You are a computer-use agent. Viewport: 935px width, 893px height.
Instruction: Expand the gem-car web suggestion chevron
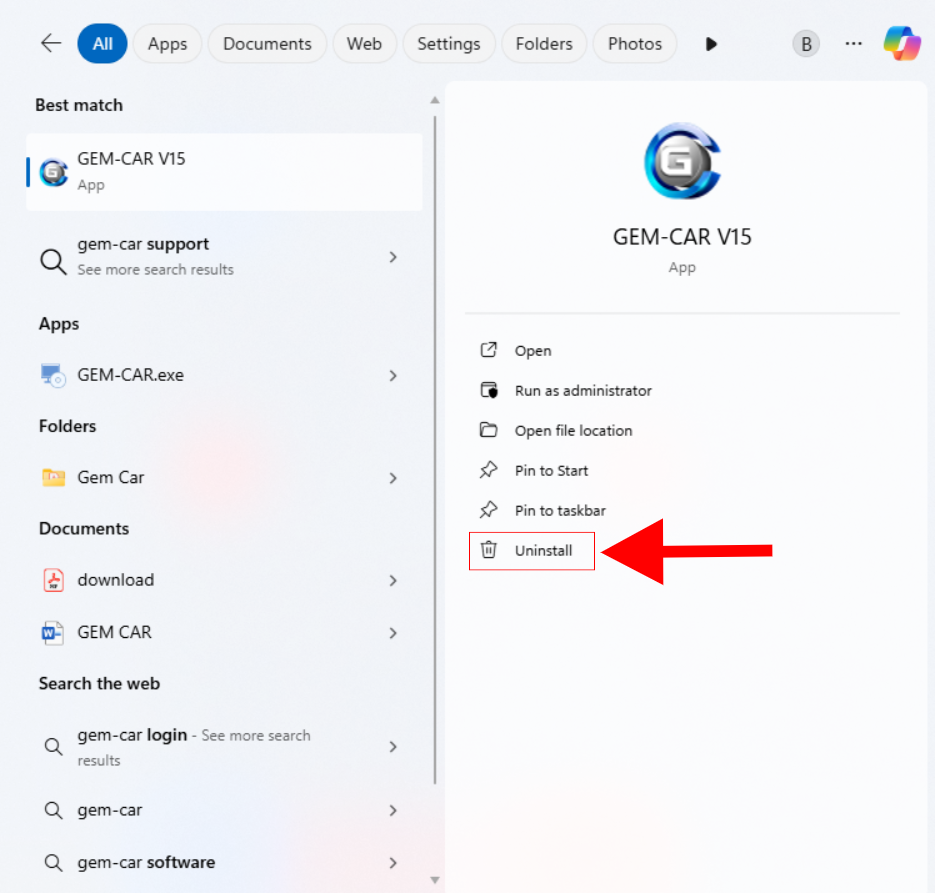(393, 811)
